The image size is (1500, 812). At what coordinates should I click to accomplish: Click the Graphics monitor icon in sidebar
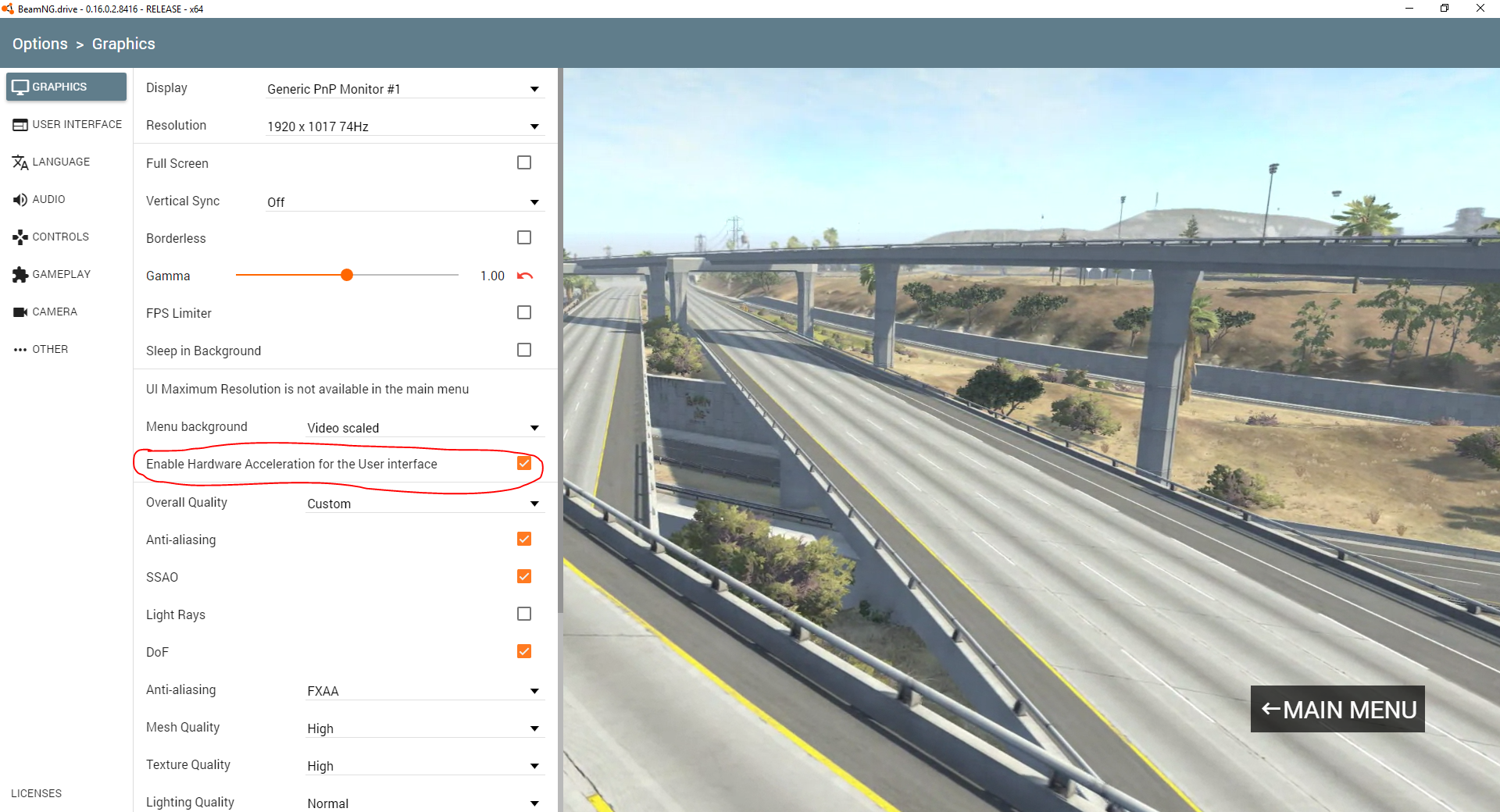tap(20, 87)
